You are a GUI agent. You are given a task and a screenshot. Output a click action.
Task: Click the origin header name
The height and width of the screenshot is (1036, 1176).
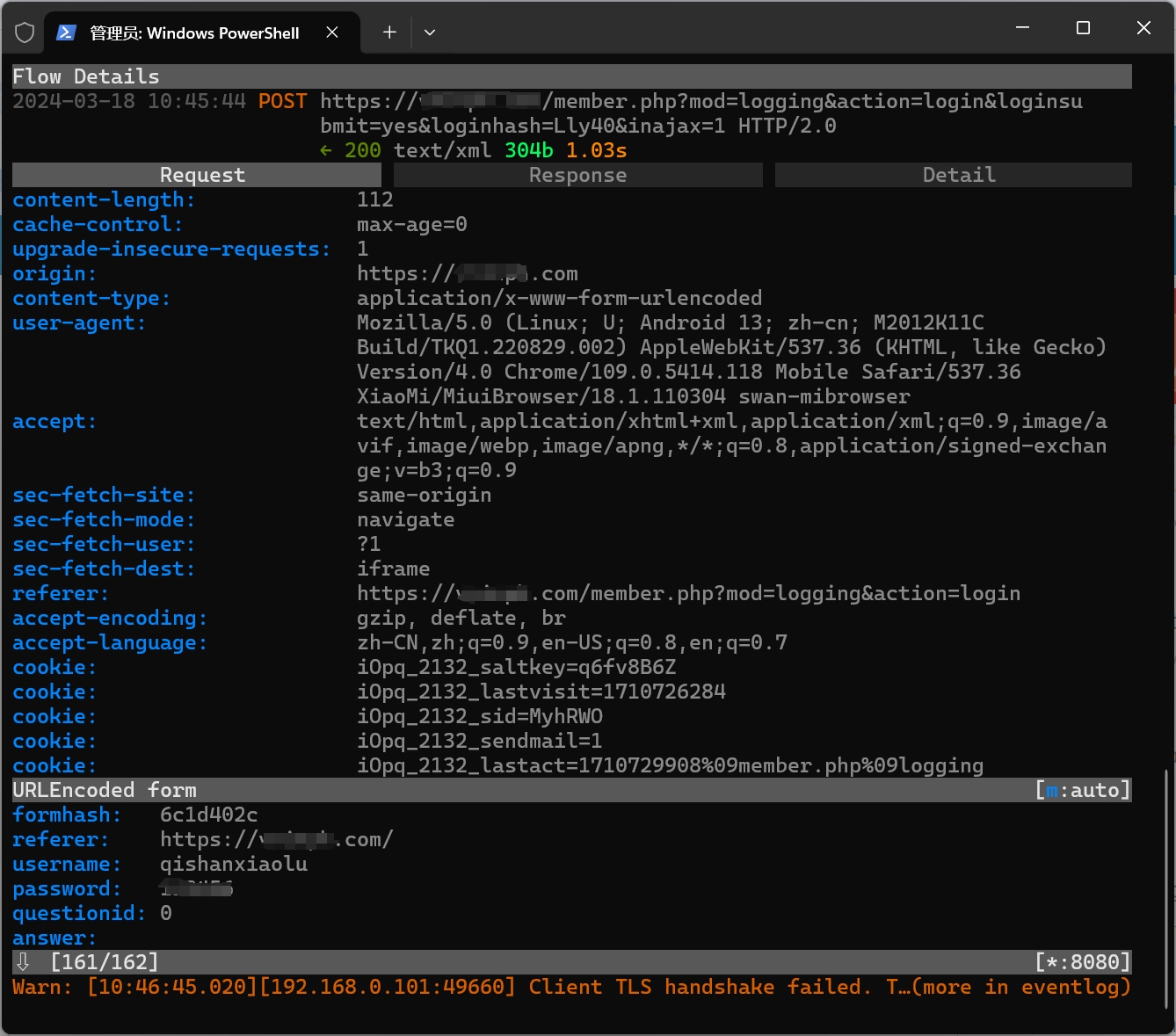pyautogui.click(x=54, y=273)
